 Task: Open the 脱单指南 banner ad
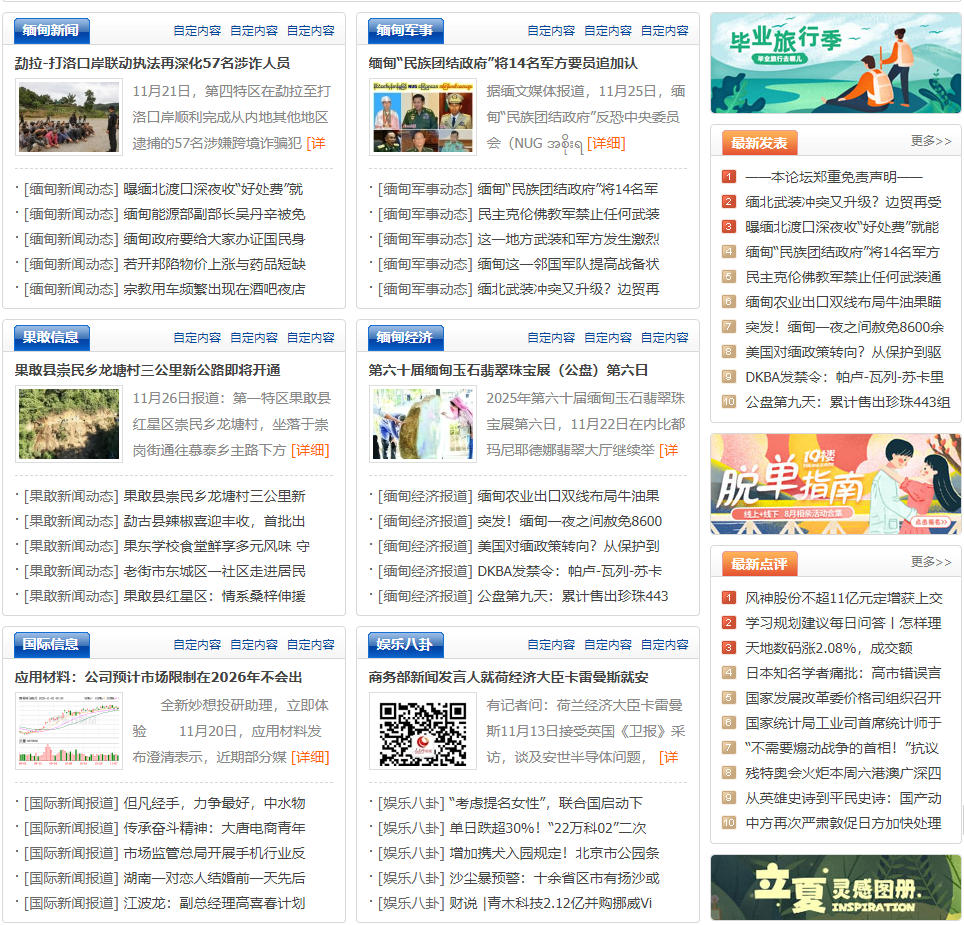point(835,484)
